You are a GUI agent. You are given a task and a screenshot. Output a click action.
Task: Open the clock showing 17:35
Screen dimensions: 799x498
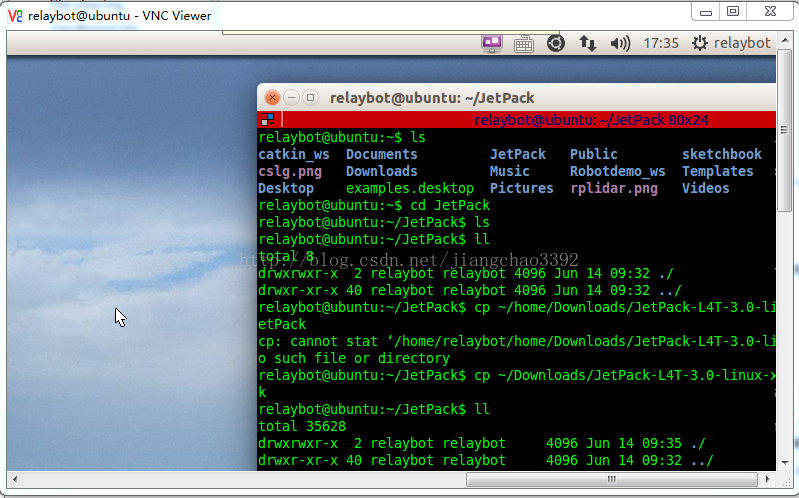[661, 43]
